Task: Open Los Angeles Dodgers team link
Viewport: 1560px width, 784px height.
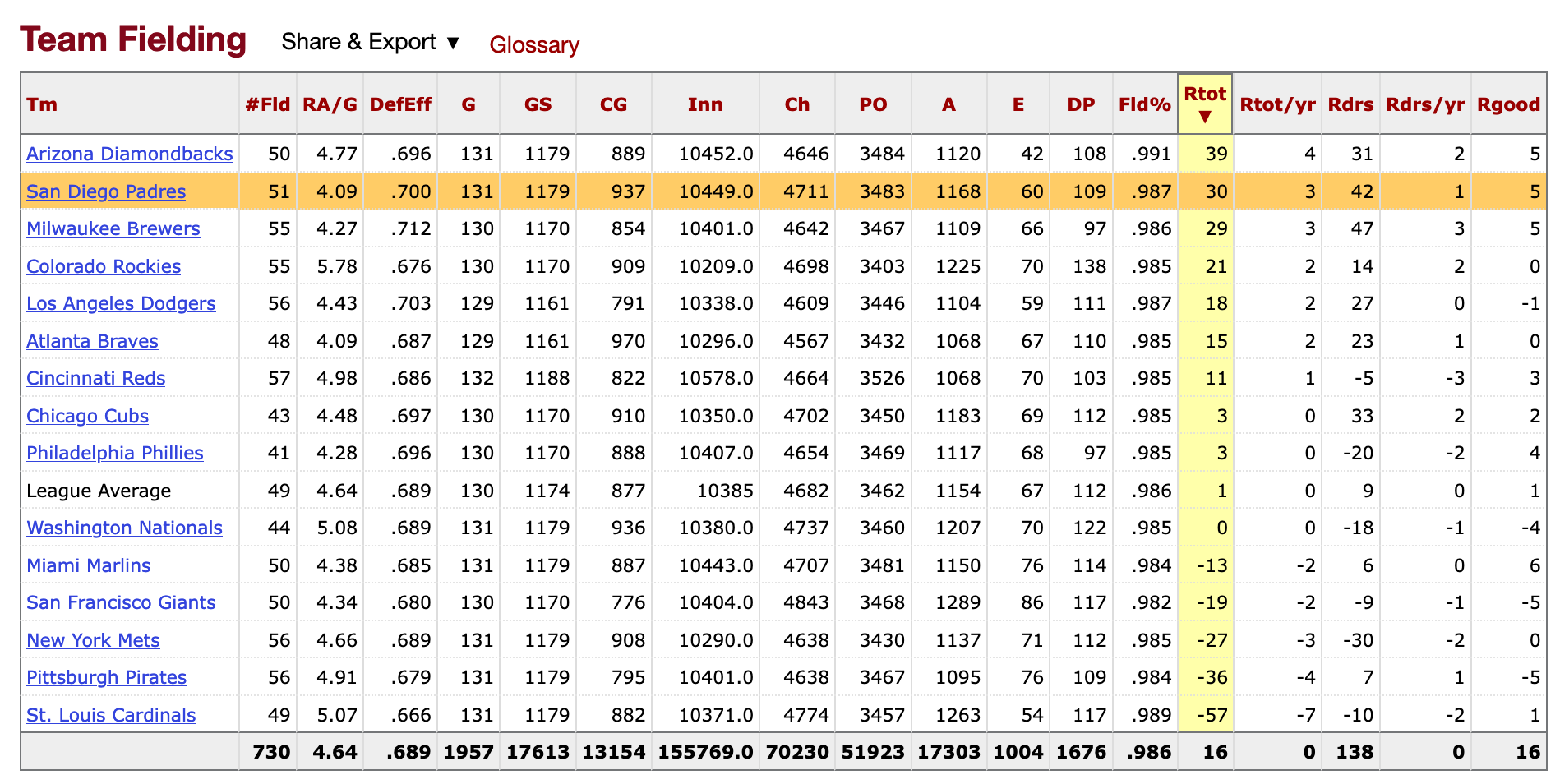Action: 121,303
